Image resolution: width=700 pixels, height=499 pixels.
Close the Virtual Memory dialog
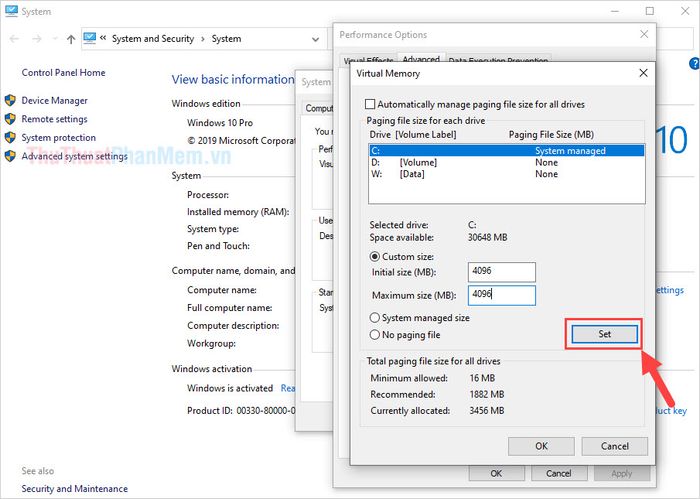tap(643, 73)
